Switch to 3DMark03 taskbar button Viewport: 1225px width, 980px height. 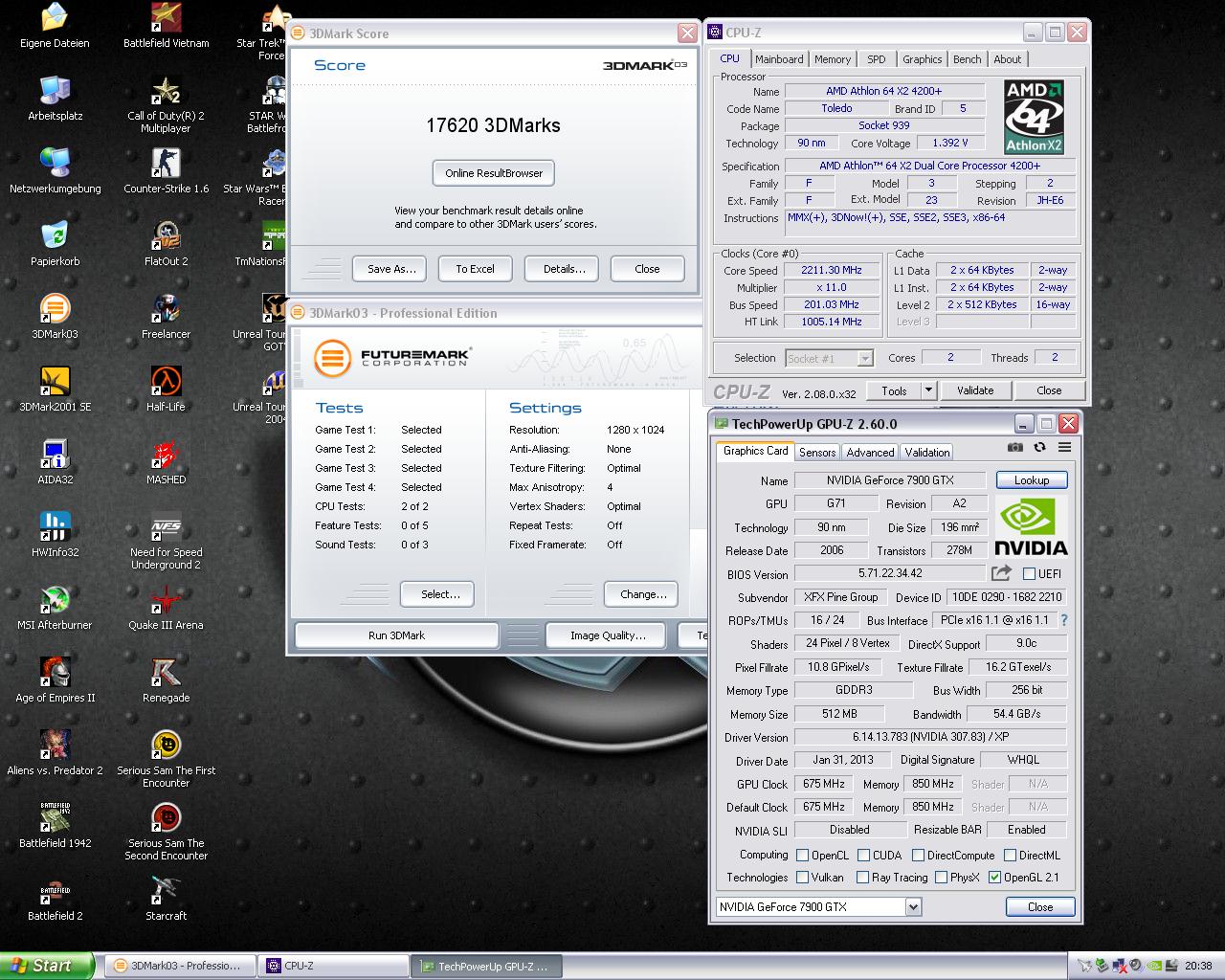coord(180,966)
